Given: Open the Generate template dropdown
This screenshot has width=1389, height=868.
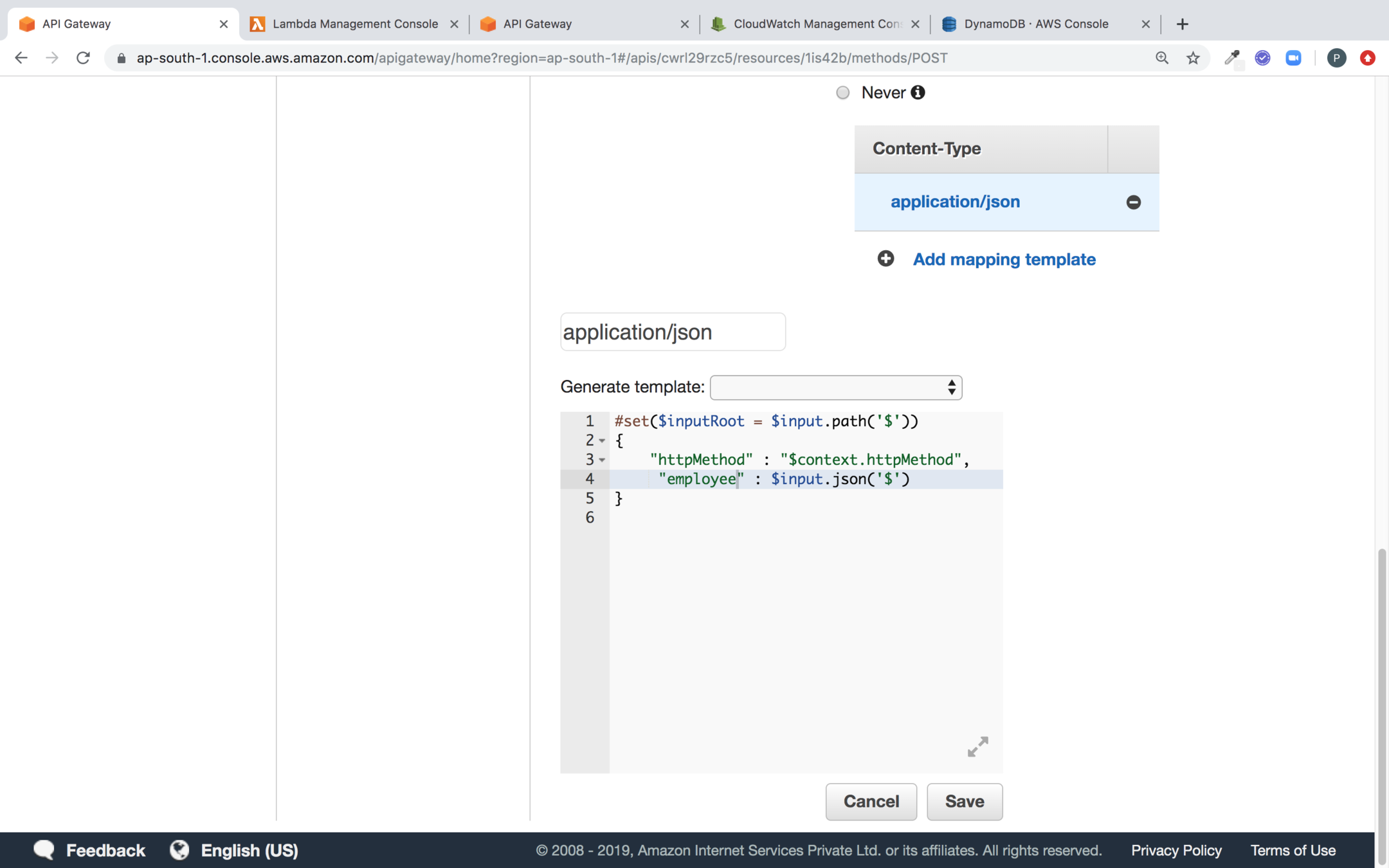Looking at the screenshot, I should pos(835,387).
